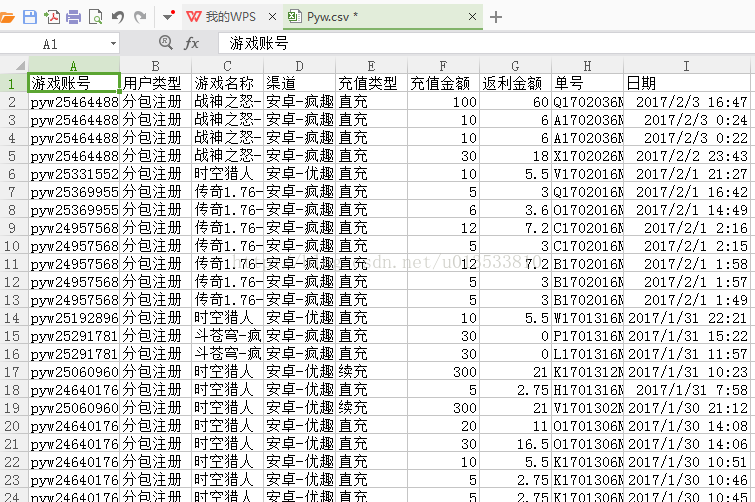Screen dimensions: 755x502
Task: Redo the last undone action
Action: [140, 17]
